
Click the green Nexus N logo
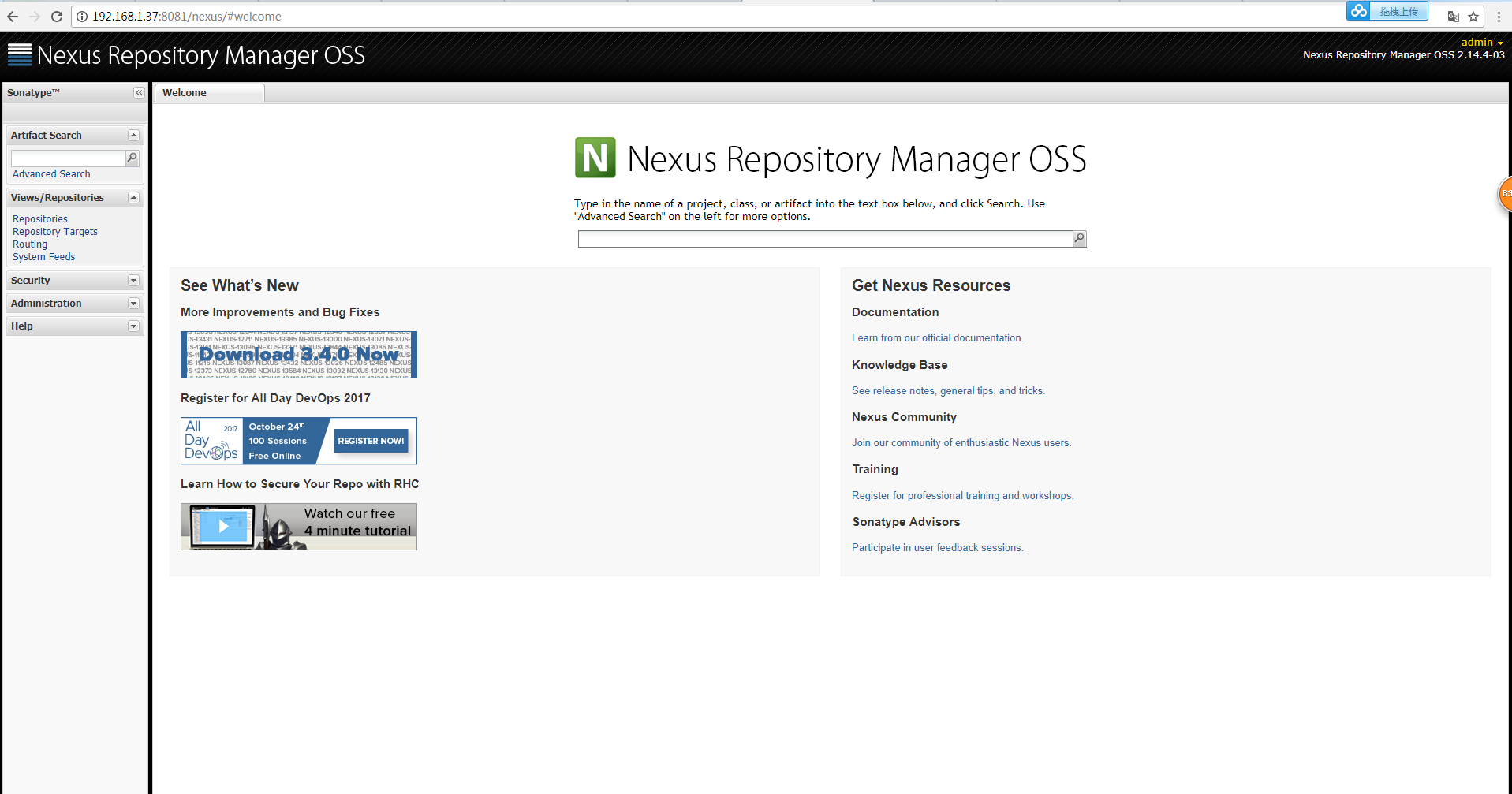pyautogui.click(x=595, y=158)
